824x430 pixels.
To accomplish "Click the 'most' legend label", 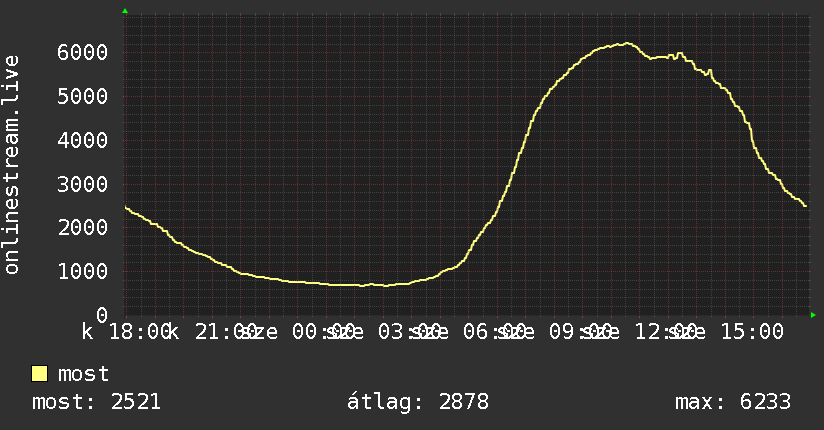I will pyautogui.click(x=83, y=374).
